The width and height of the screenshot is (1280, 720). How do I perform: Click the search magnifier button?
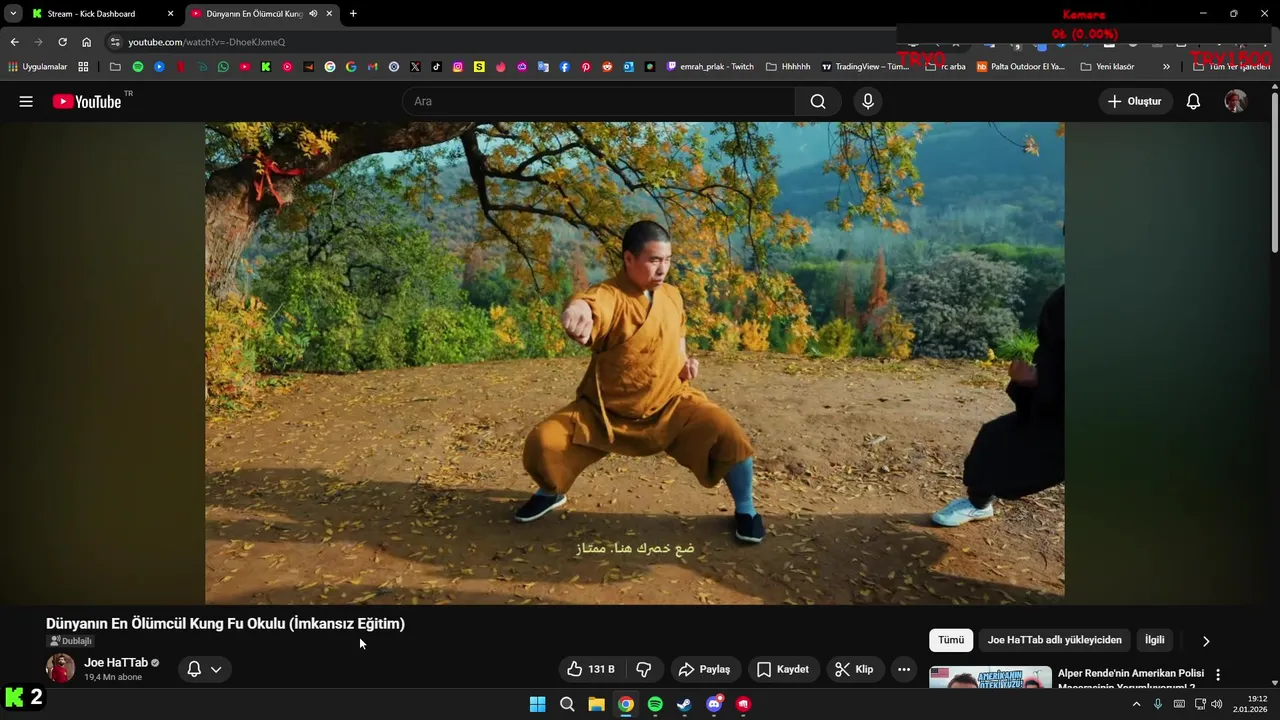point(818,101)
